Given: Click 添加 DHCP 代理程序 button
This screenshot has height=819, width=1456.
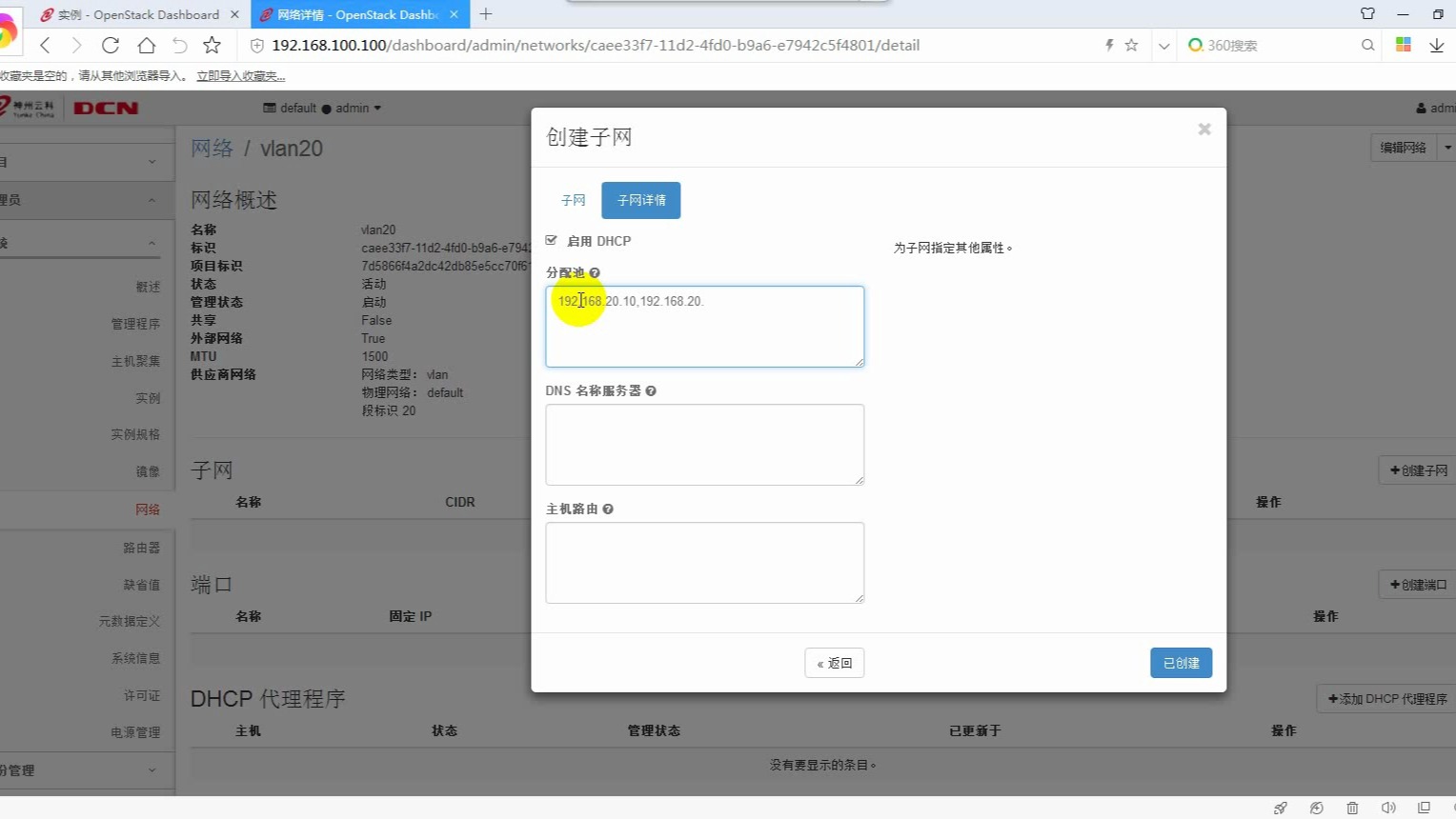Looking at the screenshot, I should (1387, 699).
